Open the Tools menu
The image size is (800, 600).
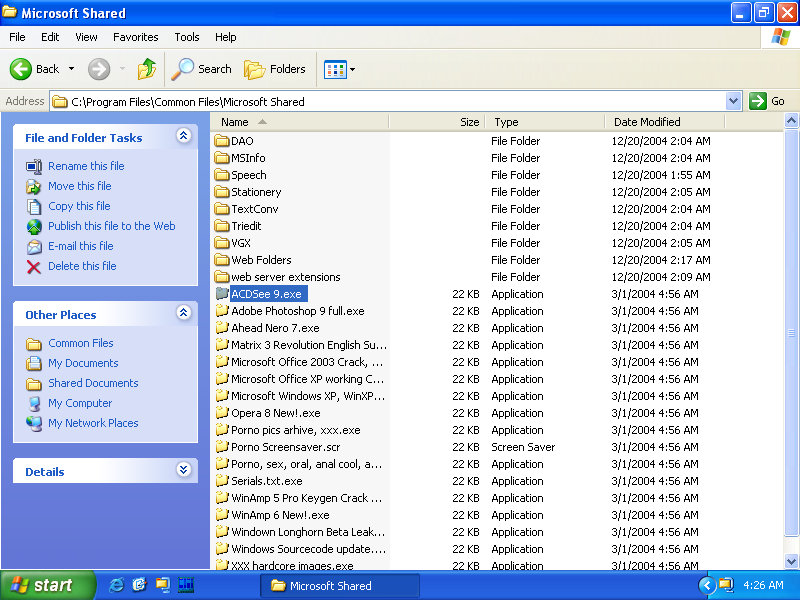(187, 37)
